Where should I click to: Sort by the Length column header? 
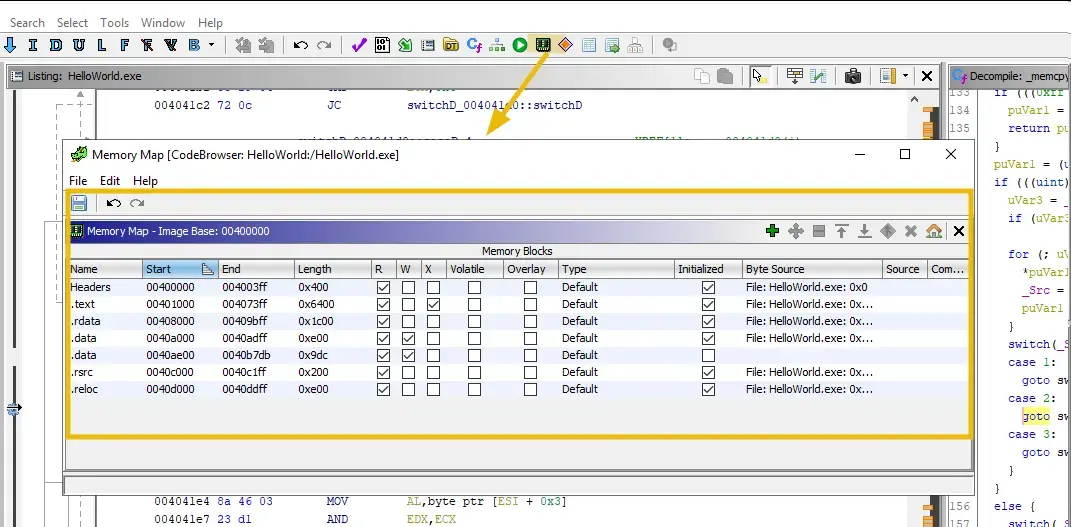[333, 269]
